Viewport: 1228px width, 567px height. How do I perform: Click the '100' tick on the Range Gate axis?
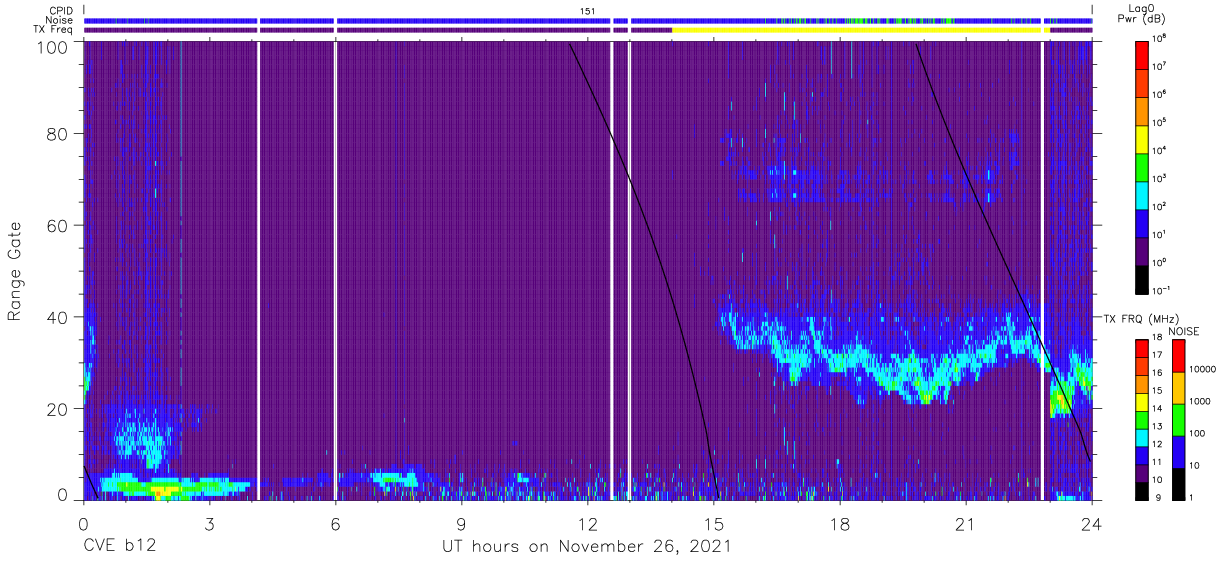pyautogui.click(x=51, y=47)
